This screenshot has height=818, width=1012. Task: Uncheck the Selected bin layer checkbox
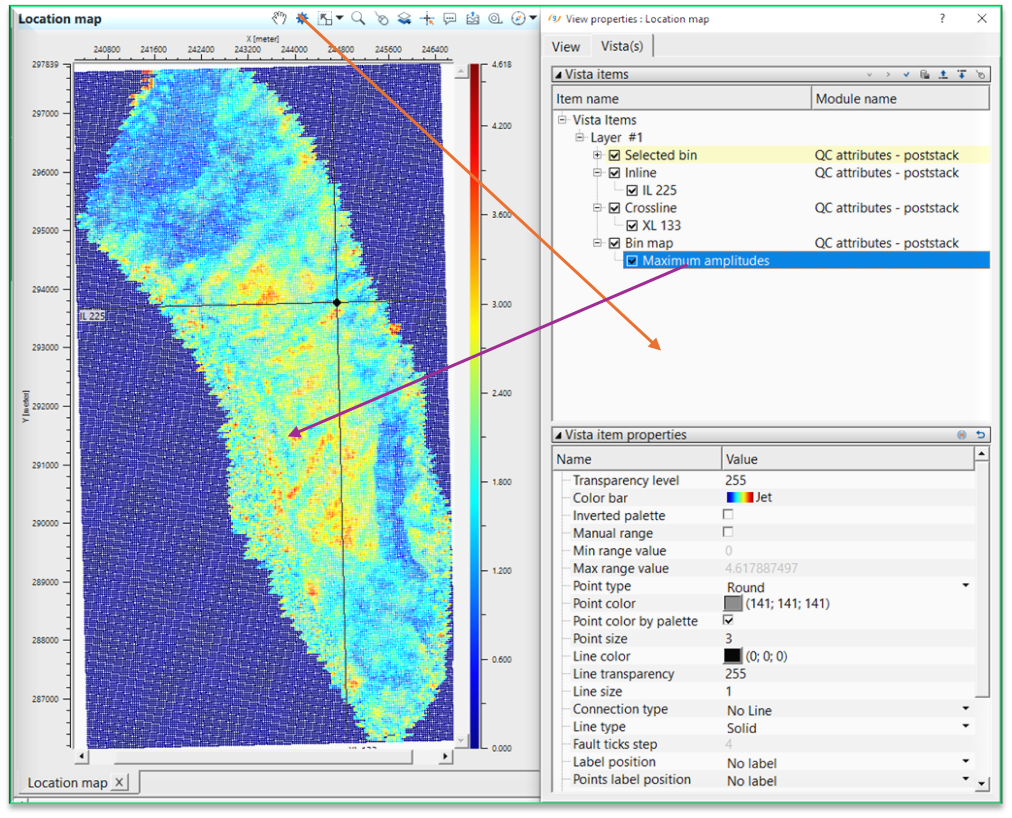[x=614, y=155]
